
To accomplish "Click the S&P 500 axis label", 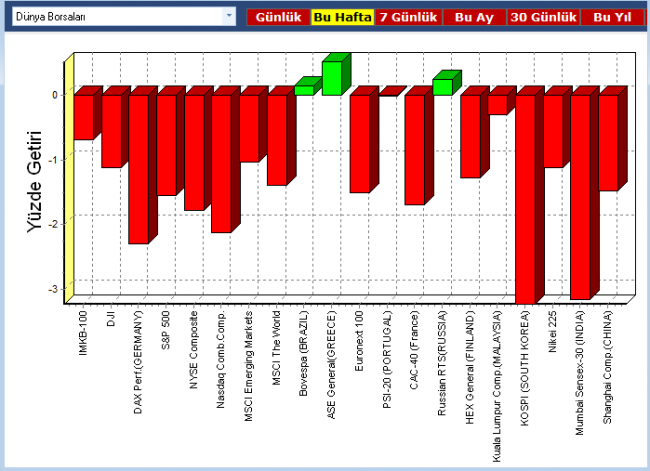I will click(166, 330).
